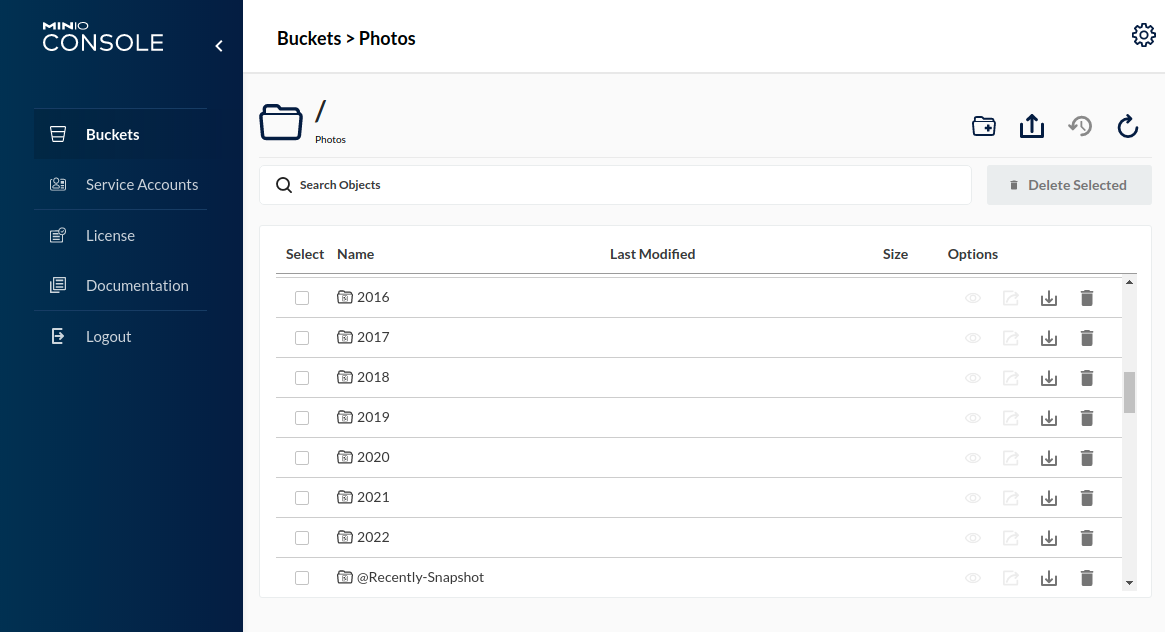Click the rewind versions icon
Image resolution: width=1165 pixels, height=632 pixels.
(x=1080, y=126)
